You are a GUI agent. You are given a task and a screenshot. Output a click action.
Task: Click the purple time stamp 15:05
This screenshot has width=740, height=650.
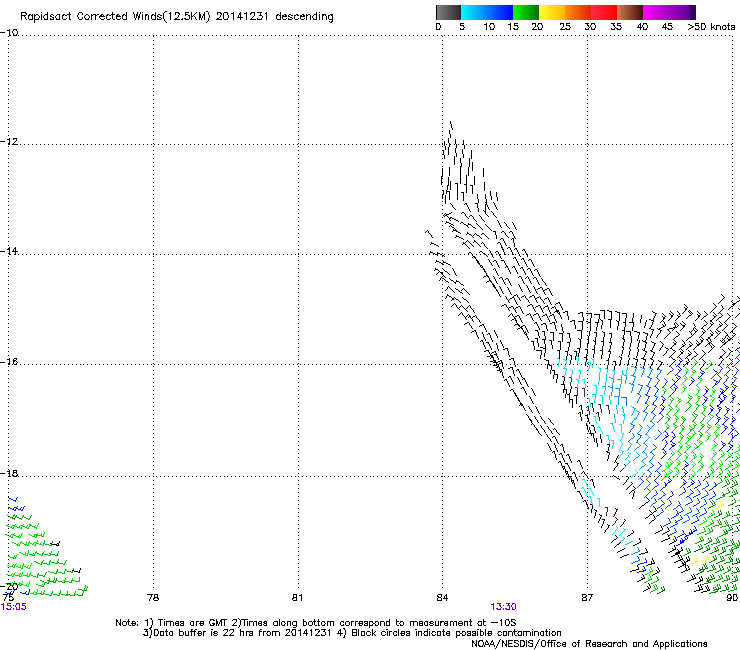pyautogui.click(x=14, y=607)
